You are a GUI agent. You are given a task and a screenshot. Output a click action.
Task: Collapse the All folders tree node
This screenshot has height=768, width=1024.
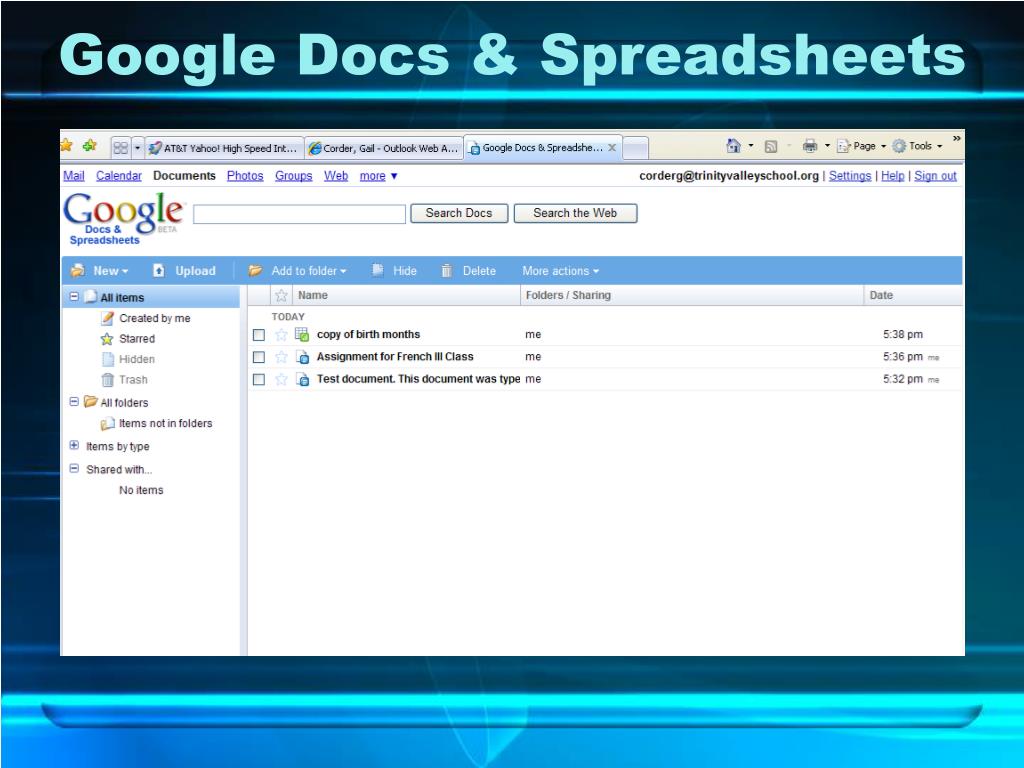click(74, 402)
